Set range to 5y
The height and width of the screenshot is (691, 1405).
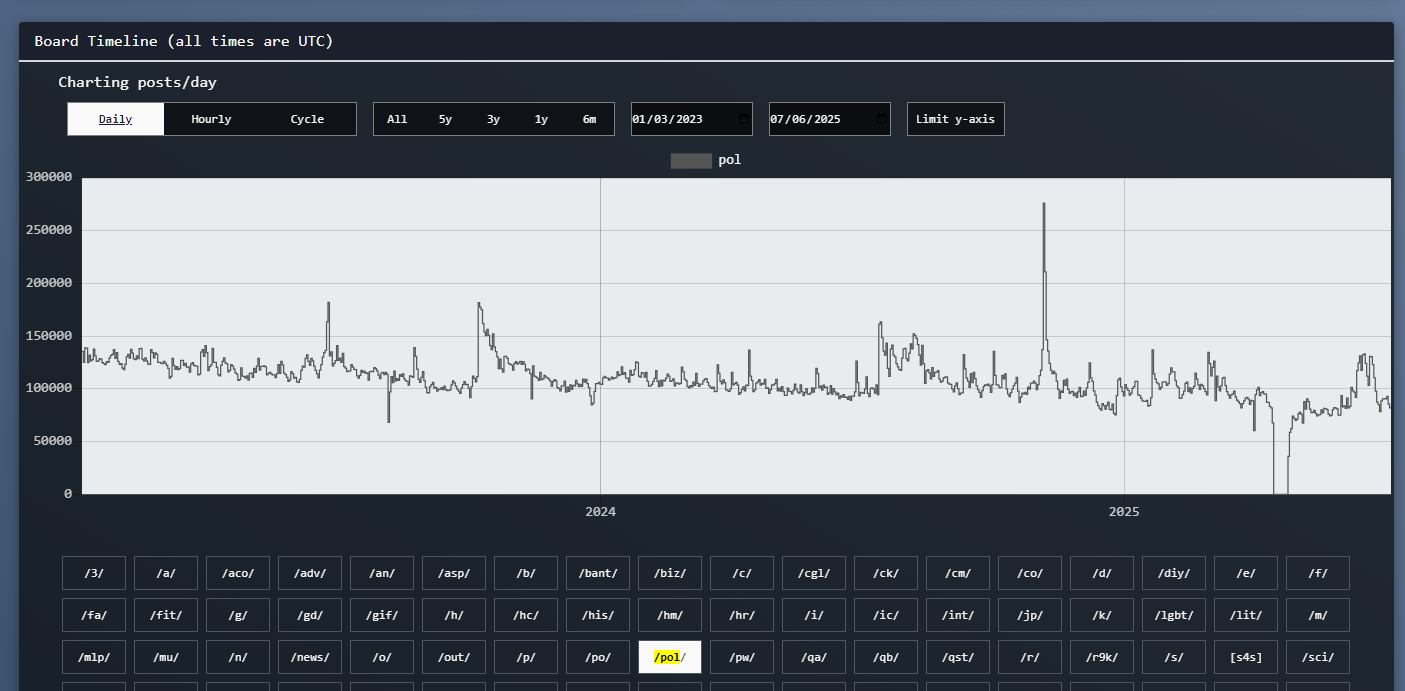[x=445, y=119]
